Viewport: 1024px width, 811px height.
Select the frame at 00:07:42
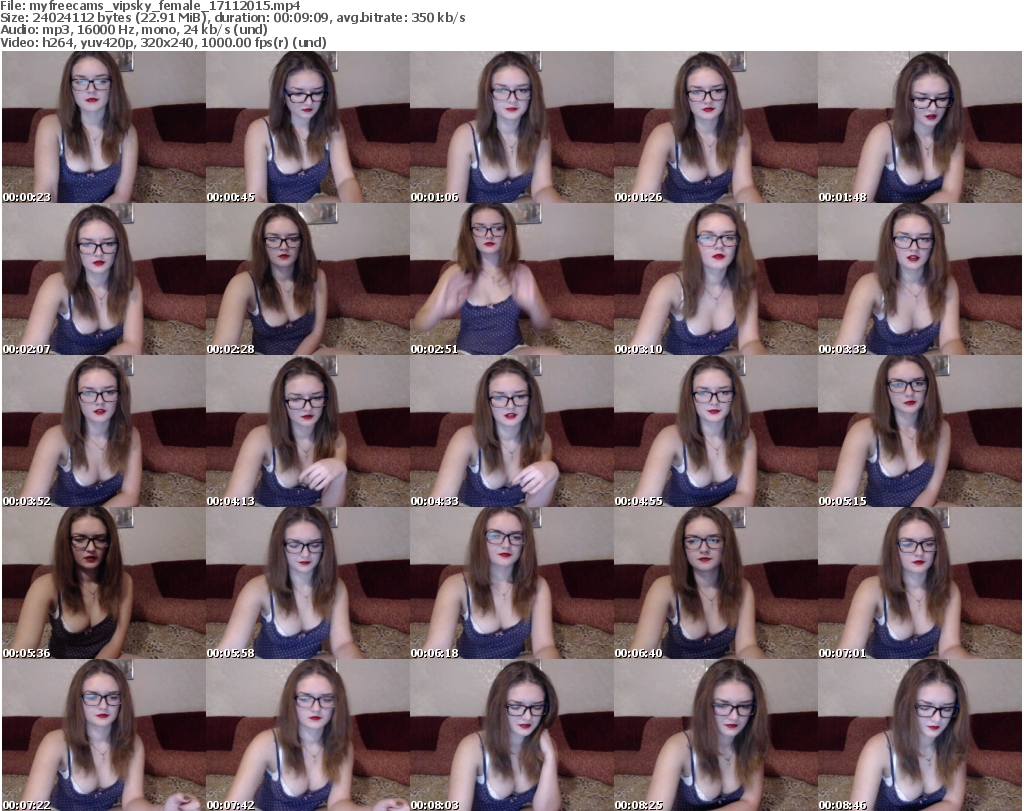(x=308, y=735)
